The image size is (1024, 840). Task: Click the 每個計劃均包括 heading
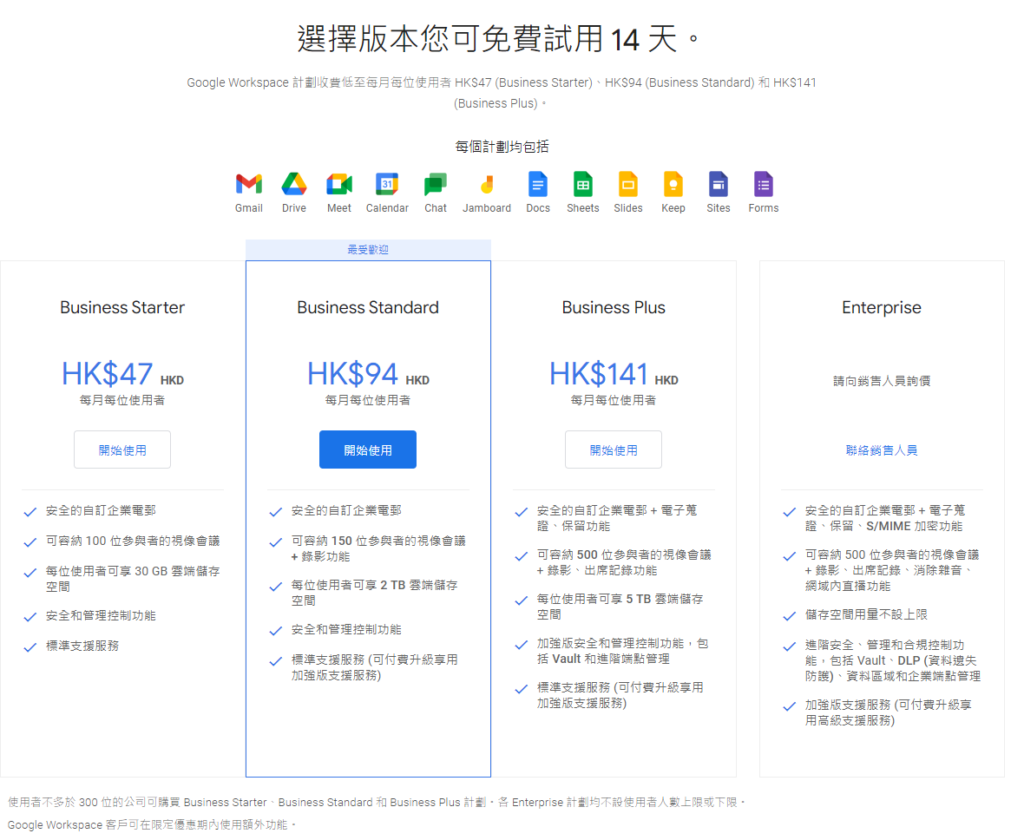(x=502, y=146)
